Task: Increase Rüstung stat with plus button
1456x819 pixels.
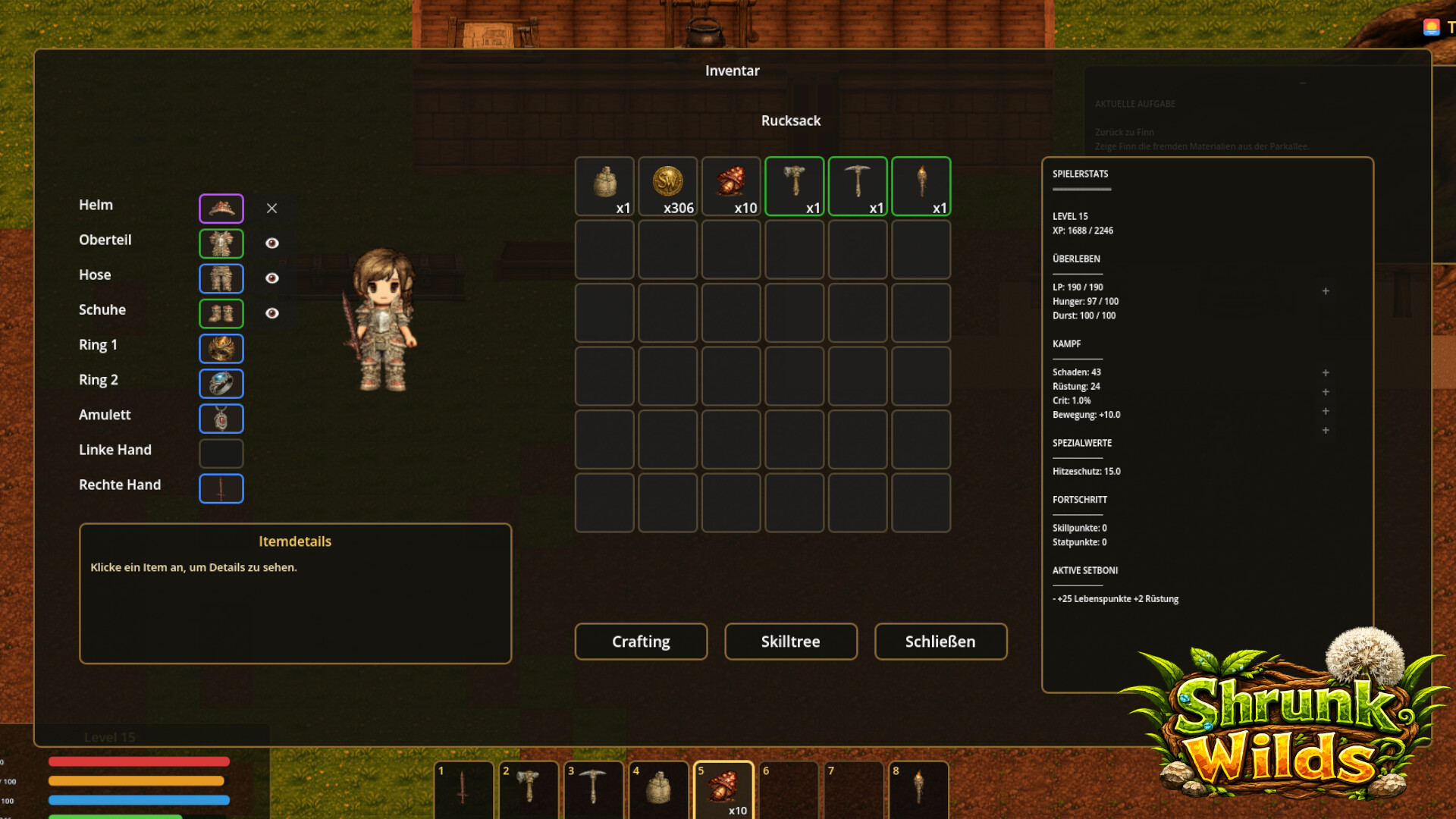Action: click(x=1326, y=392)
